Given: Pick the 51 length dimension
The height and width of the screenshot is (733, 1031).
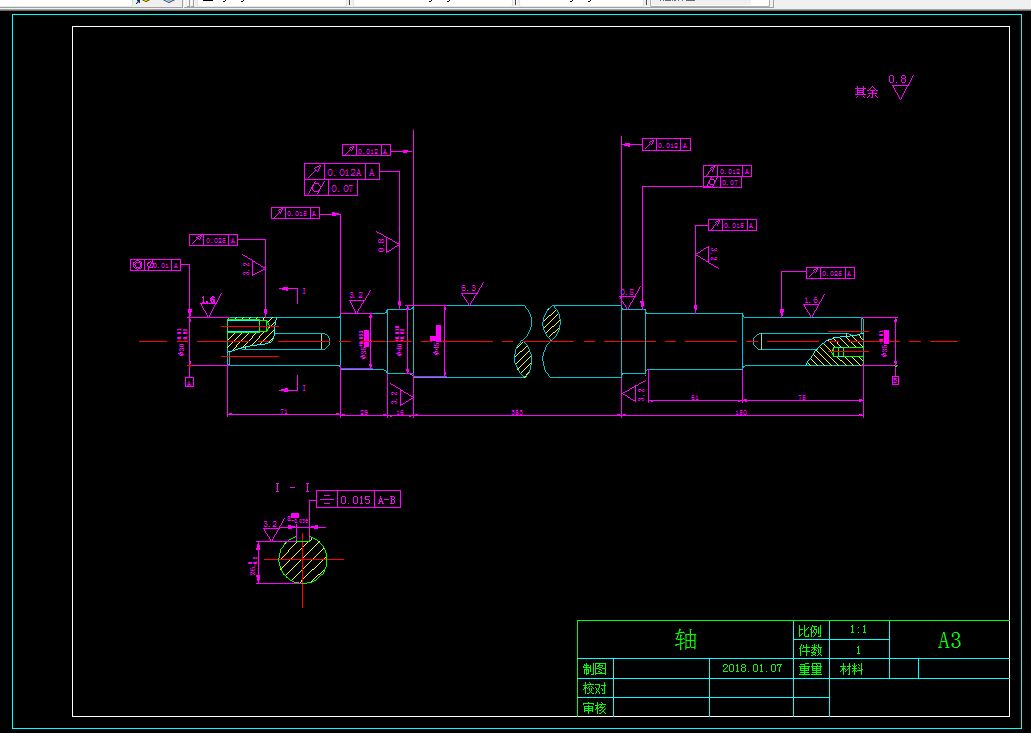Looking at the screenshot, I should pos(695,398).
